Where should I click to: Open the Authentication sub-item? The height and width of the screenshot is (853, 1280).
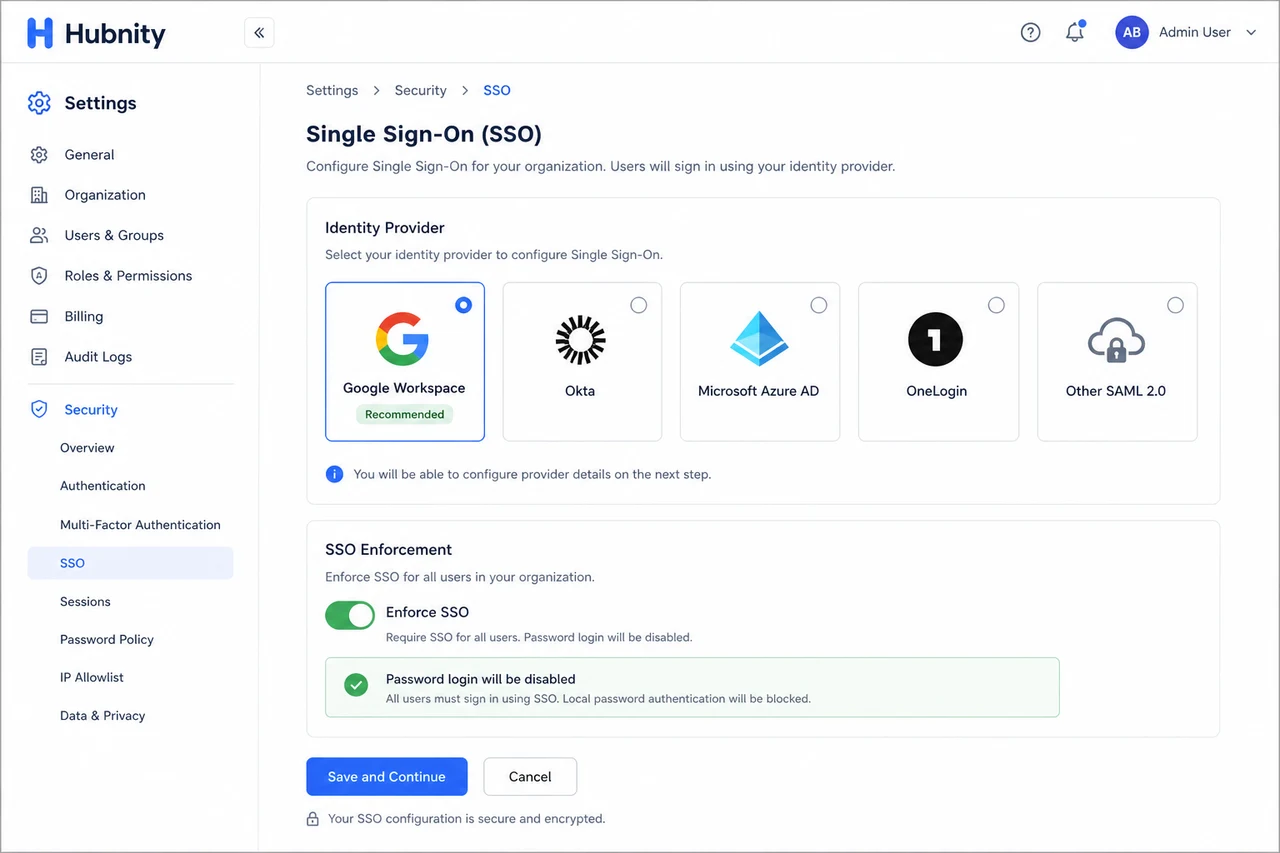click(x=103, y=486)
